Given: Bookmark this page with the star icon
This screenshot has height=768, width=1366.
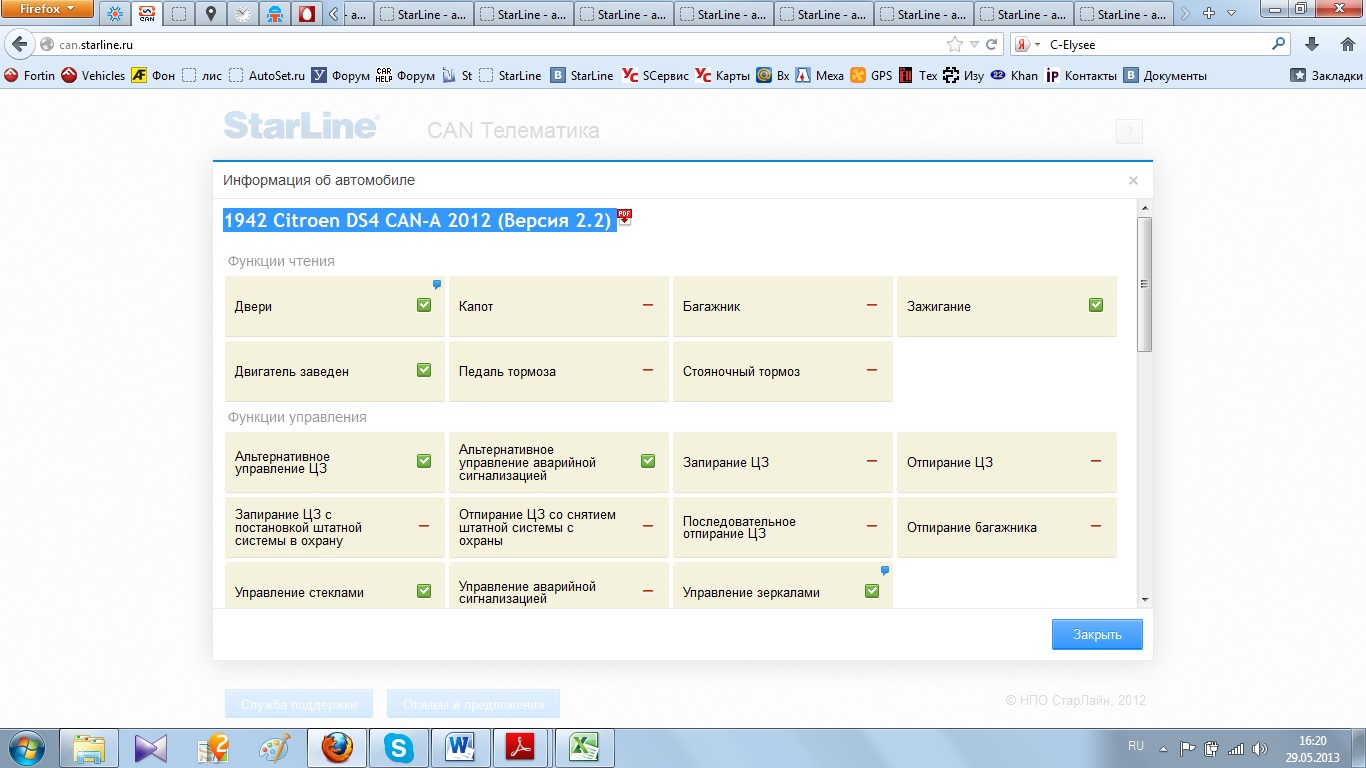Looking at the screenshot, I should (955, 45).
